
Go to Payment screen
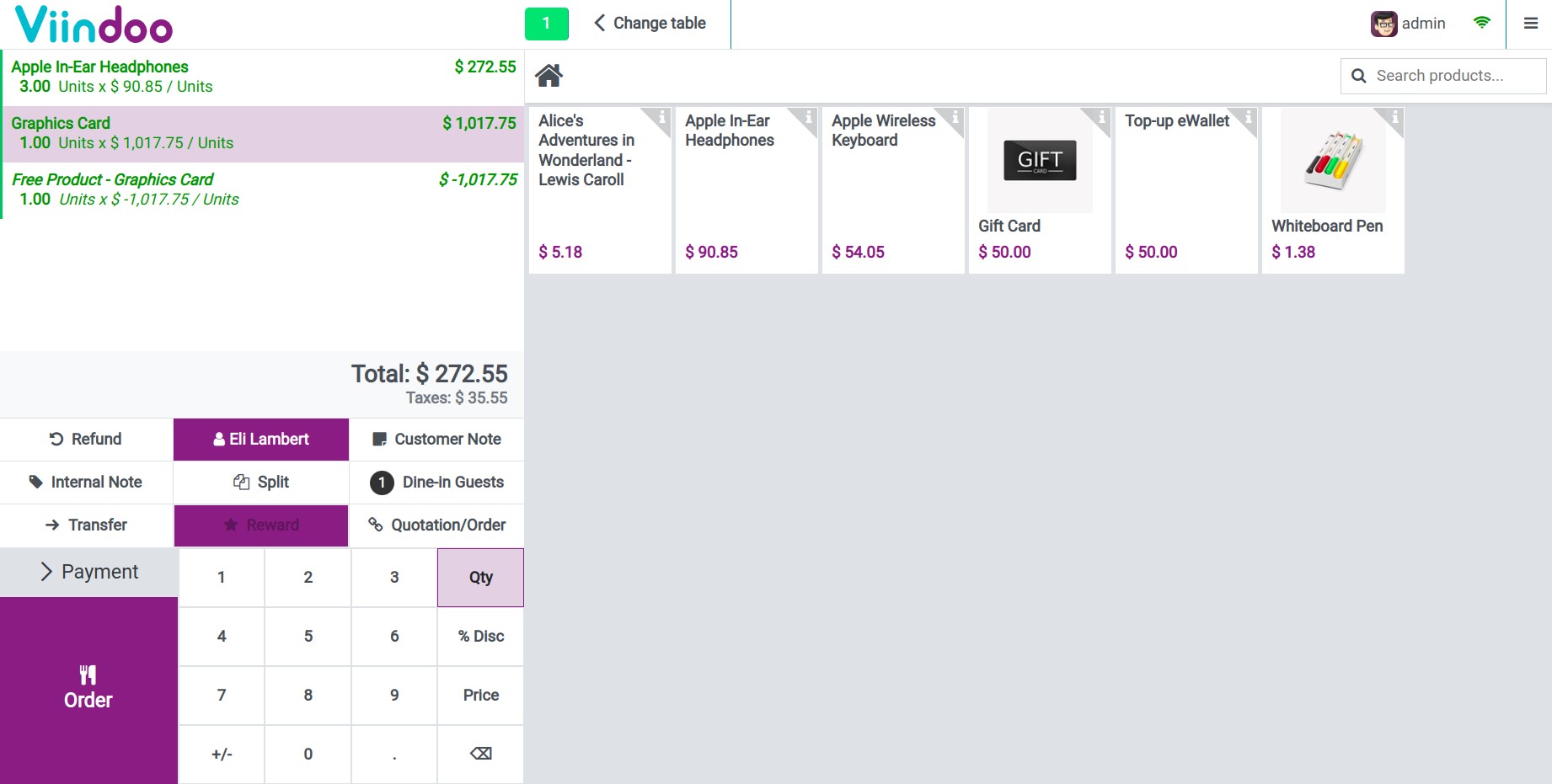88,572
